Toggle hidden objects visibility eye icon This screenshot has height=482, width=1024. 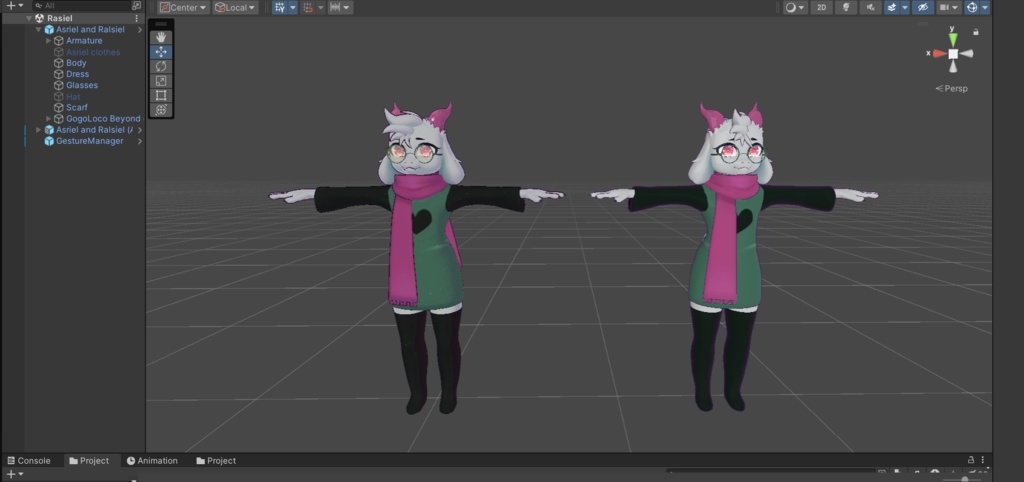click(922, 7)
